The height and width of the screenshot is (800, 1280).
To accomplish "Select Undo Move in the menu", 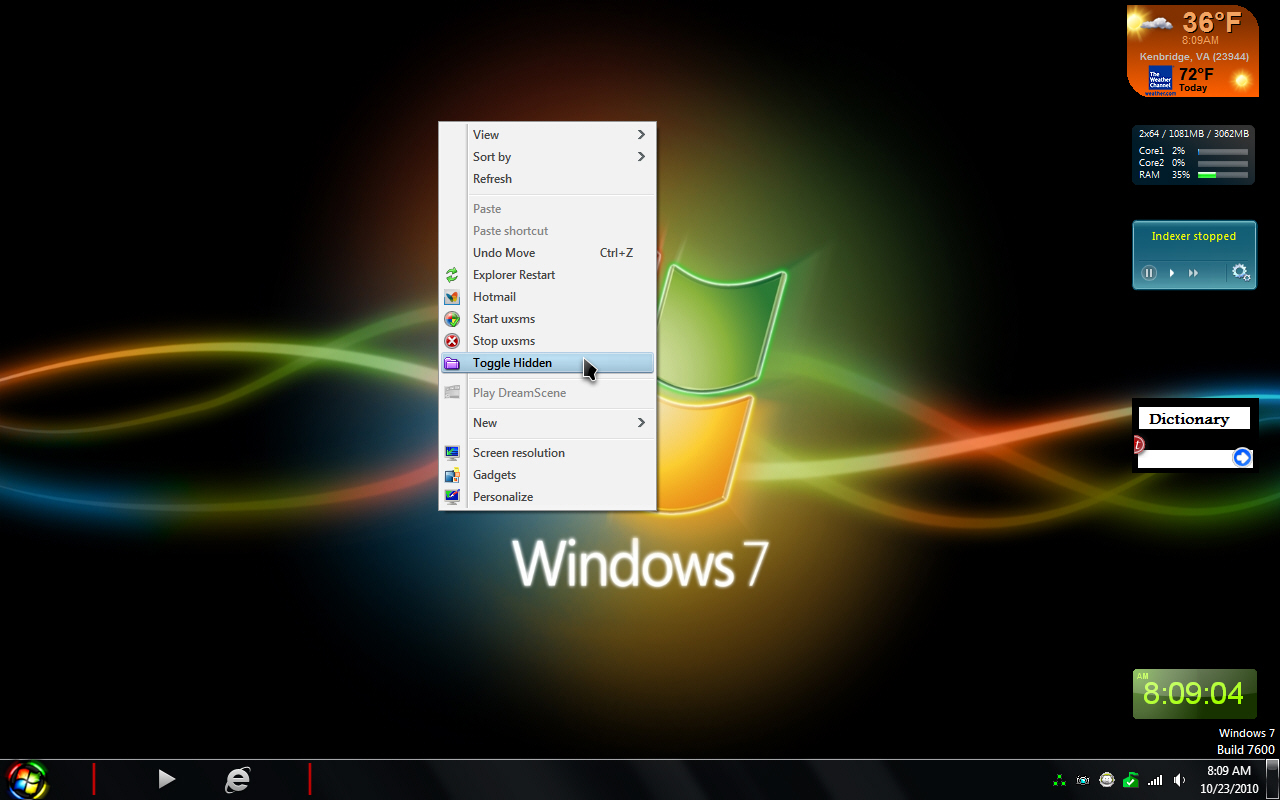I will click(548, 253).
